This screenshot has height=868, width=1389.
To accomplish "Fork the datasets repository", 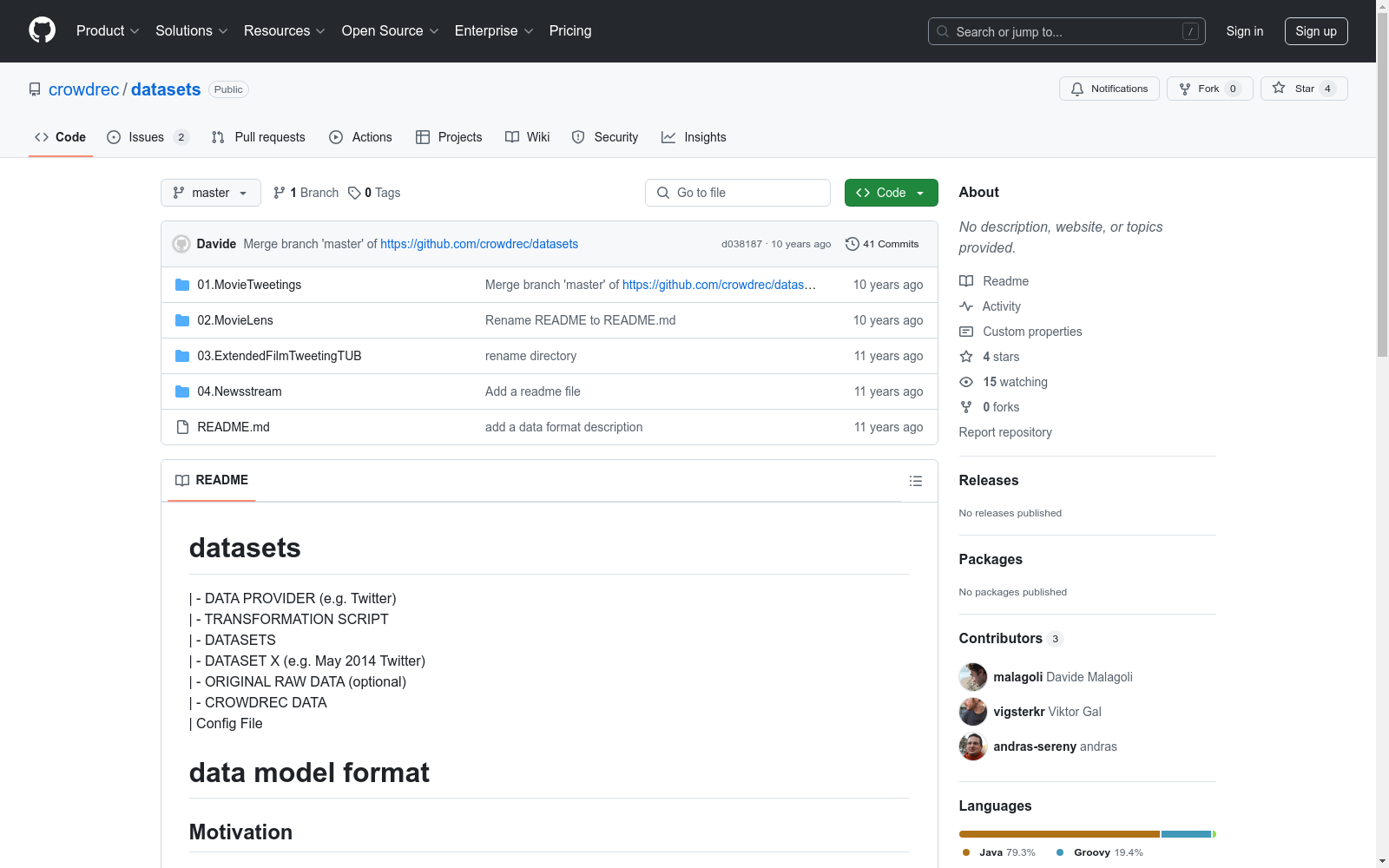I will (1209, 89).
